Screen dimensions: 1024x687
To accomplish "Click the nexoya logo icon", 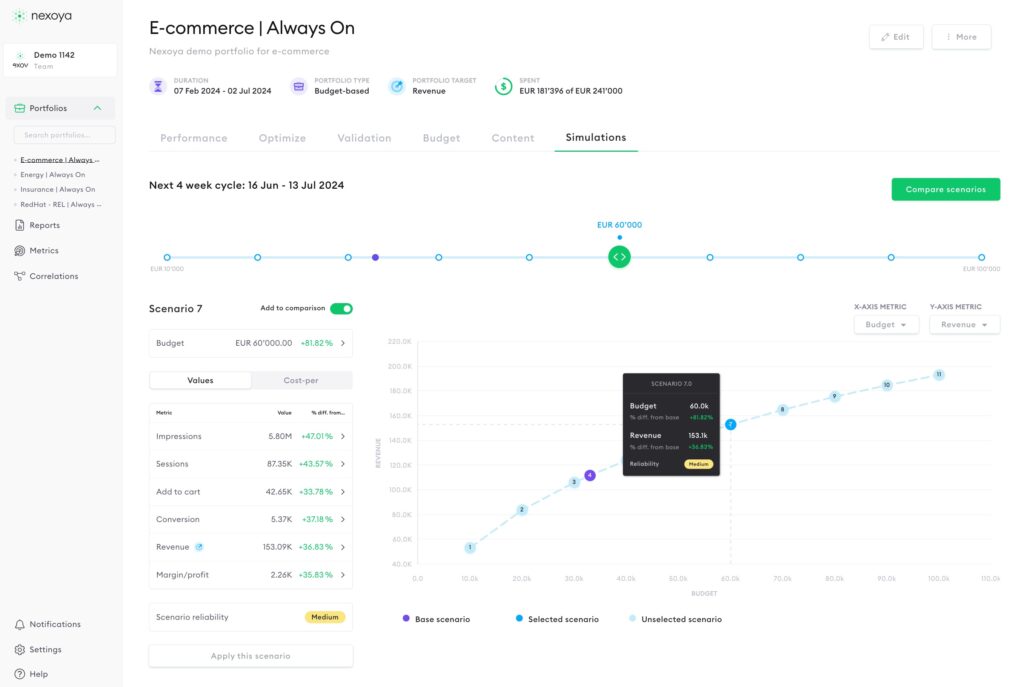I will coord(20,16).
